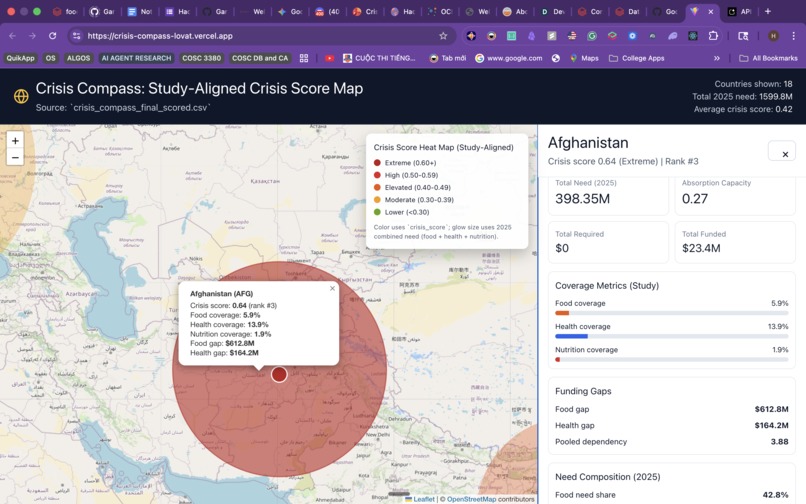Open the AI AGENT RESEARCH bookmark

click(x=136, y=58)
